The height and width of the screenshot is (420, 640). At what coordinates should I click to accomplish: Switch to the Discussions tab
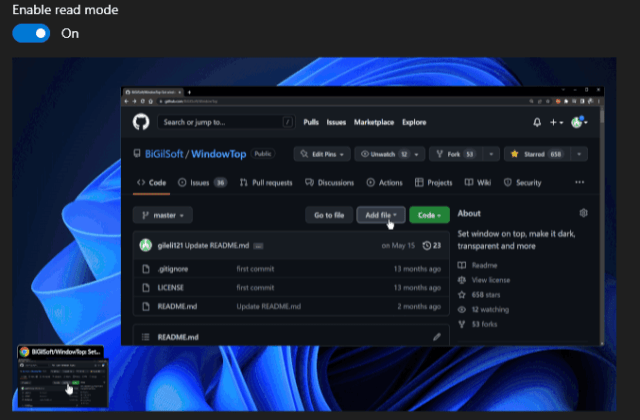(329, 182)
